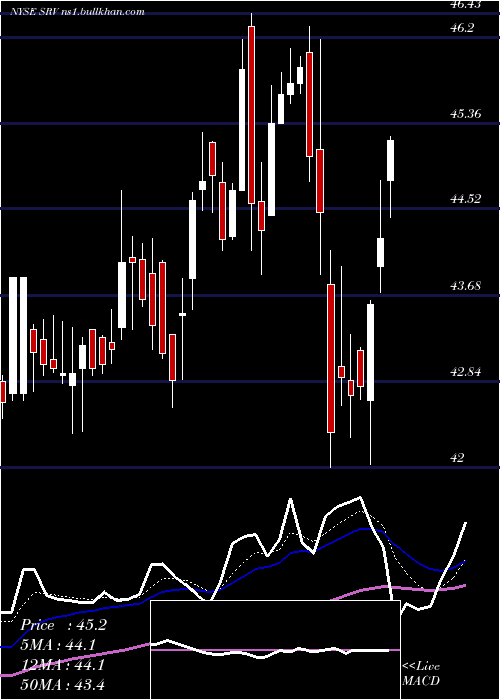
Task: Click the 42.84 price level label
Action: pyautogui.click(x=466, y=371)
